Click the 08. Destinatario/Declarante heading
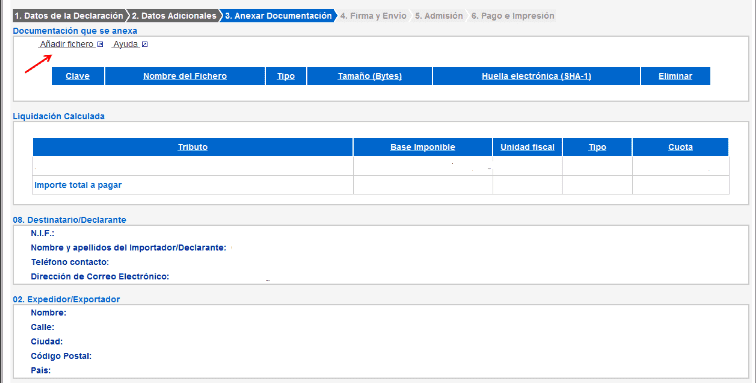 [x=69, y=220]
